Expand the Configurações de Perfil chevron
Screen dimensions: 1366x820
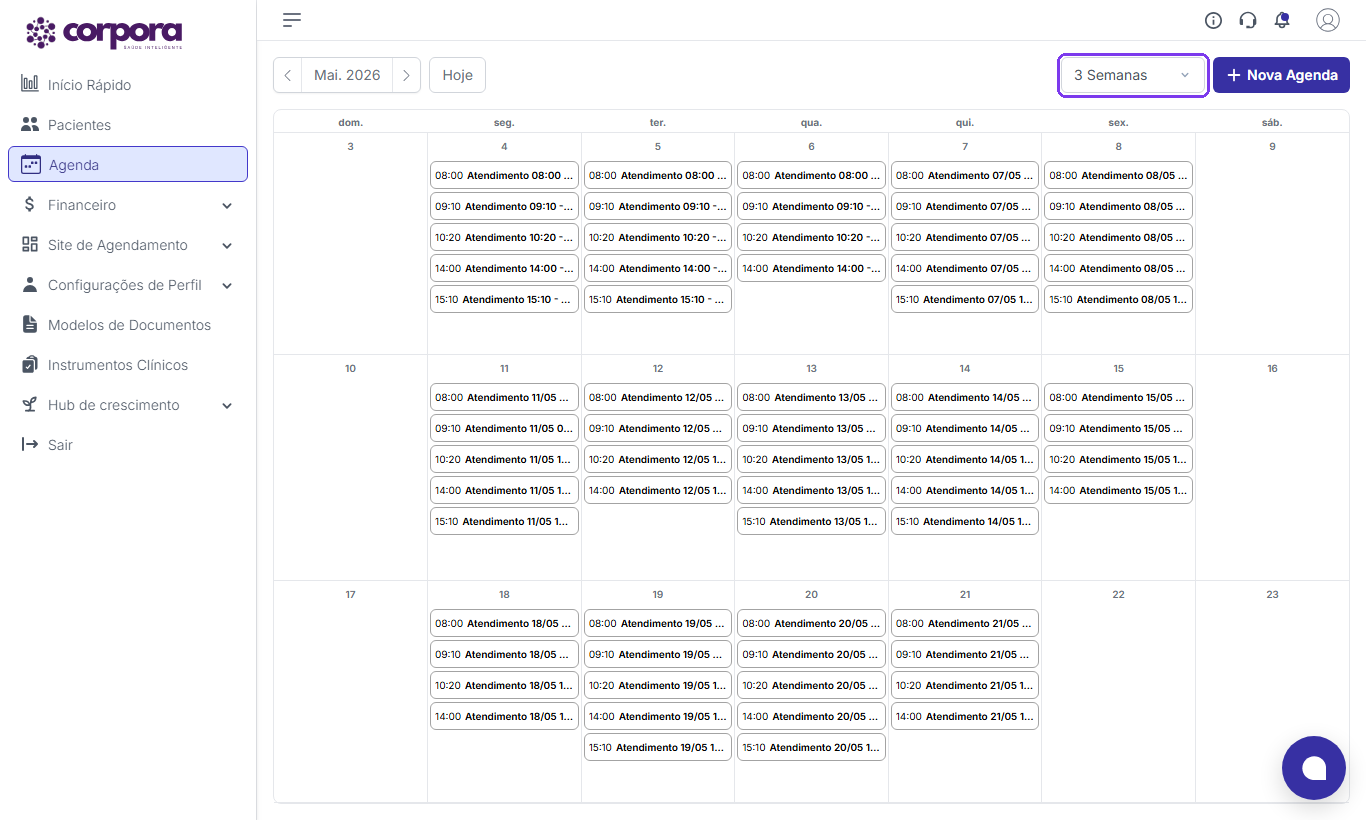tap(227, 285)
